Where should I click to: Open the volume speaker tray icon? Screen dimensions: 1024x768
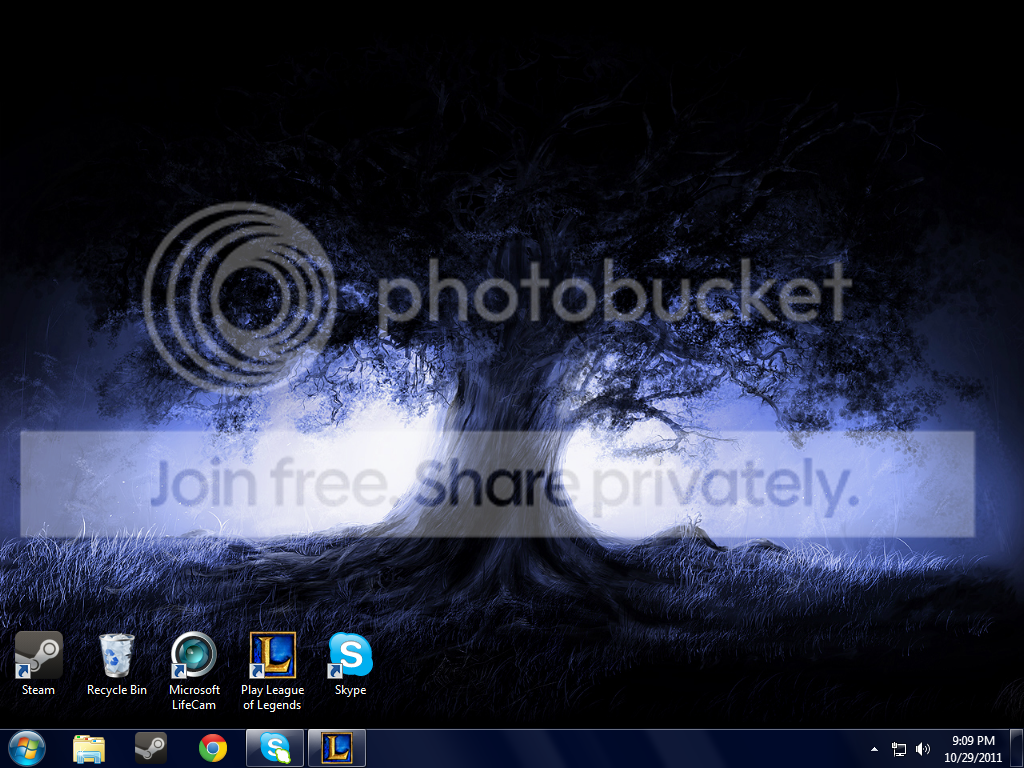coord(923,749)
